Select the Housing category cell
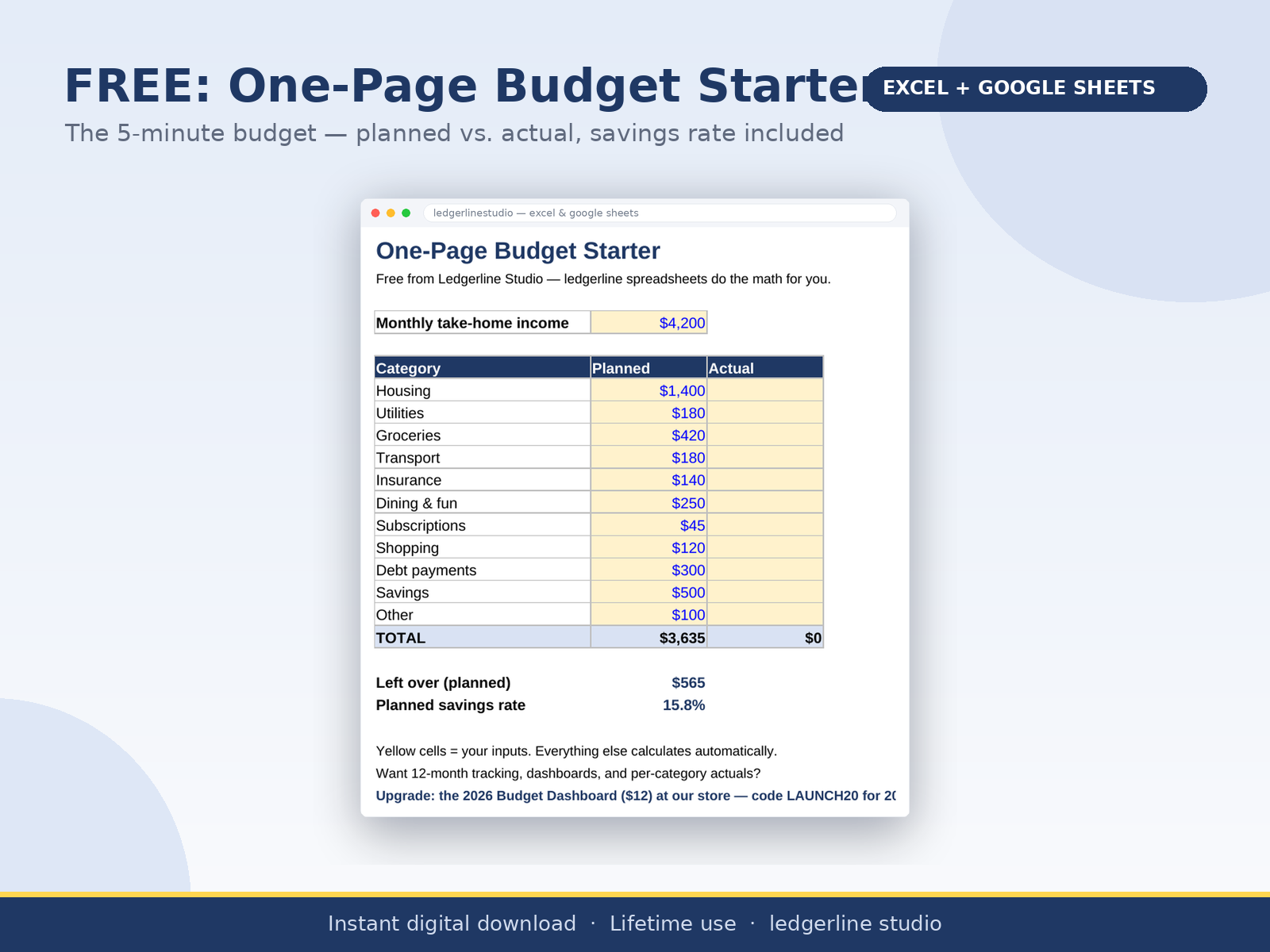 coord(483,390)
